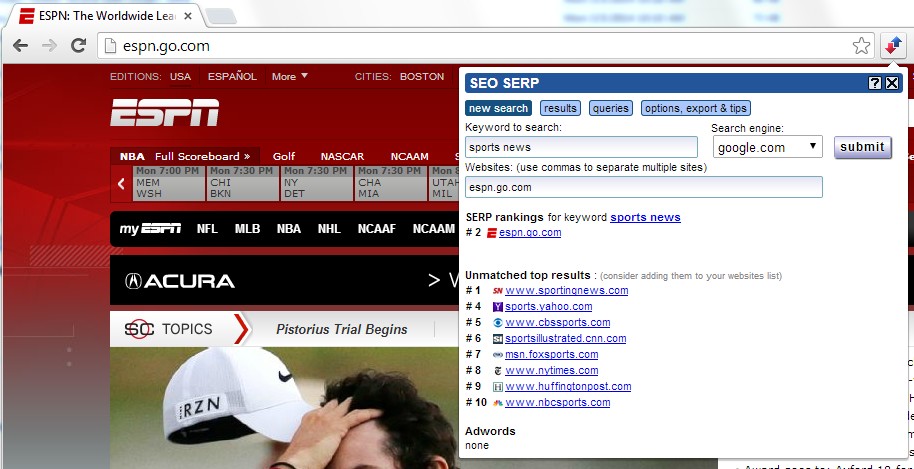Open sportsillustrated.cnn.com result link
The width and height of the screenshot is (914, 469).
click(565, 338)
